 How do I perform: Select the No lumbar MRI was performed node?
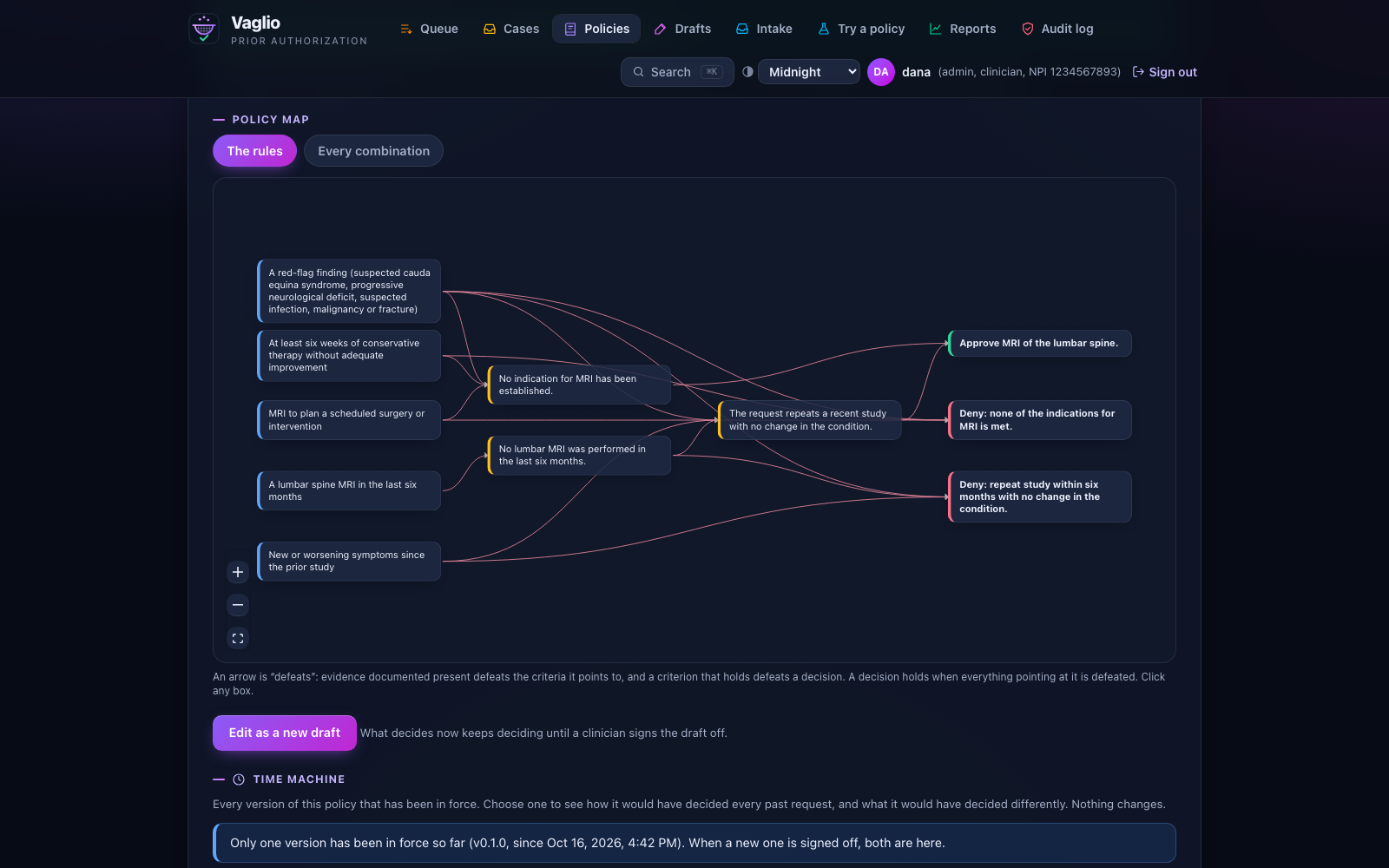pyautogui.click(x=579, y=455)
